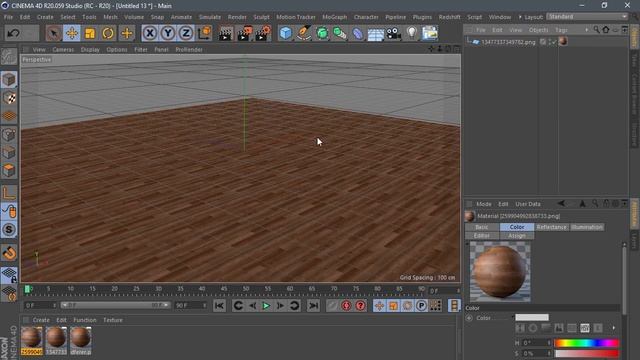Image resolution: width=640 pixels, height=360 pixels.
Task: Open Attribute Manager Mode menu
Action: pos(484,204)
